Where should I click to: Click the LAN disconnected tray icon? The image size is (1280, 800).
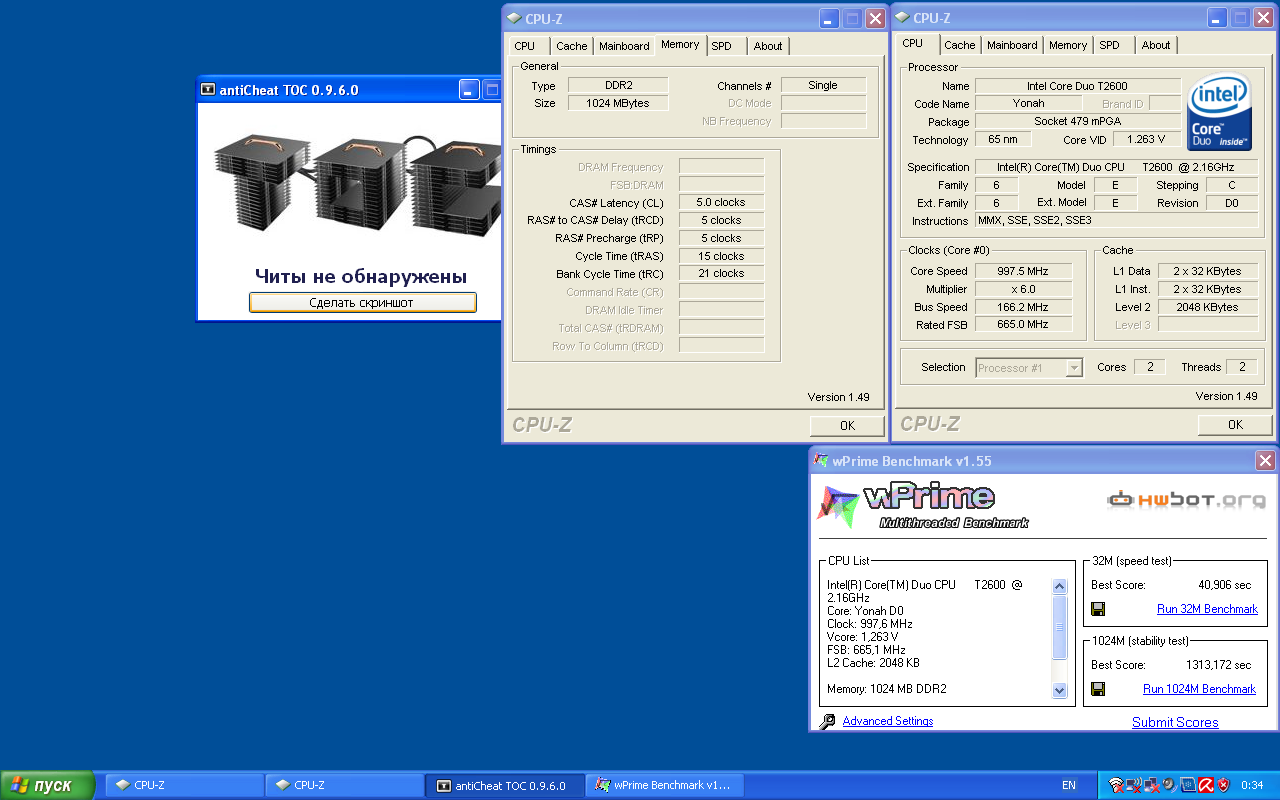pos(1152,785)
